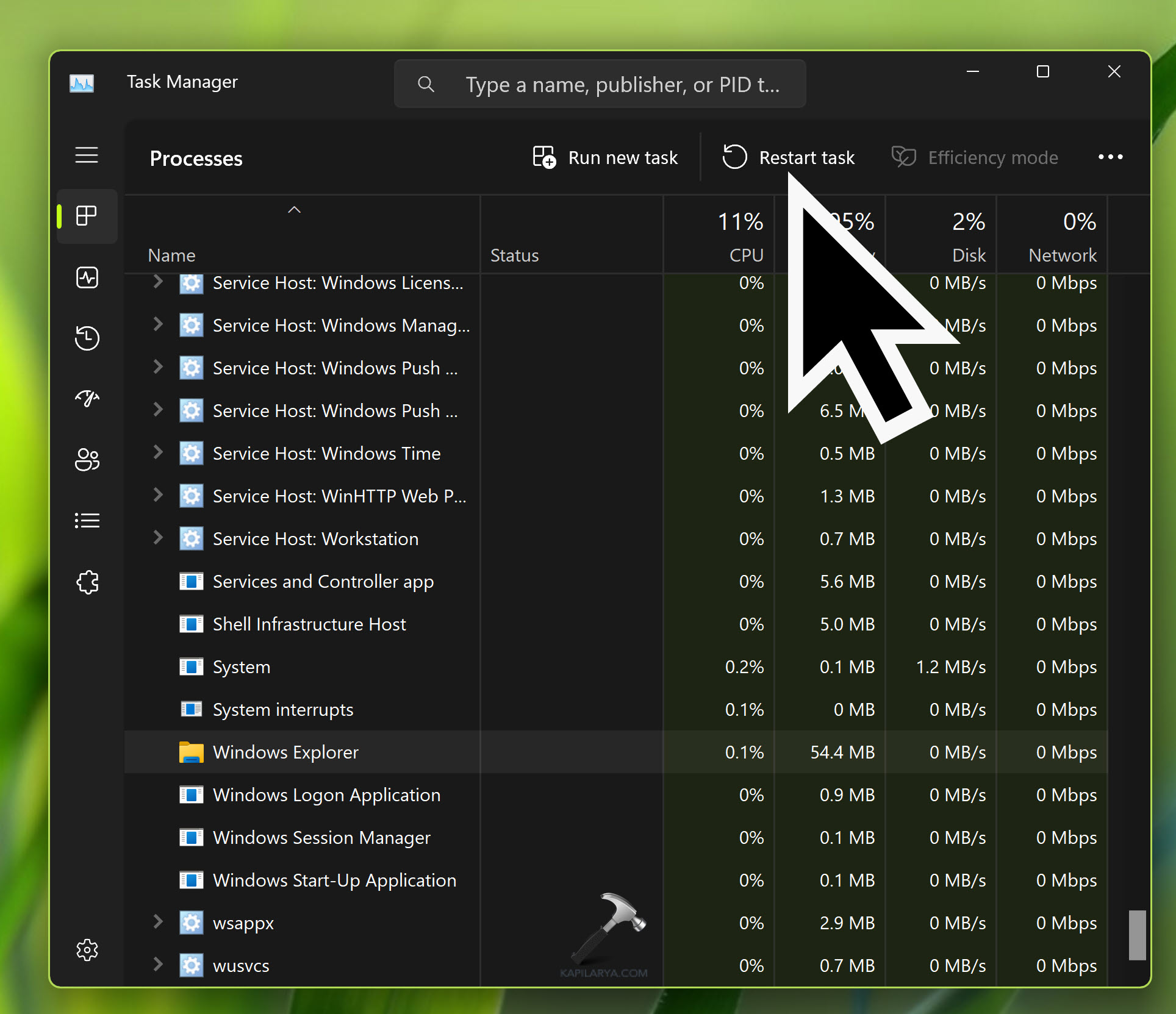The width and height of the screenshot is (1176, 1014).
Task: Click Restart task button
Action: pyautogui.click(x=789, y=157)
